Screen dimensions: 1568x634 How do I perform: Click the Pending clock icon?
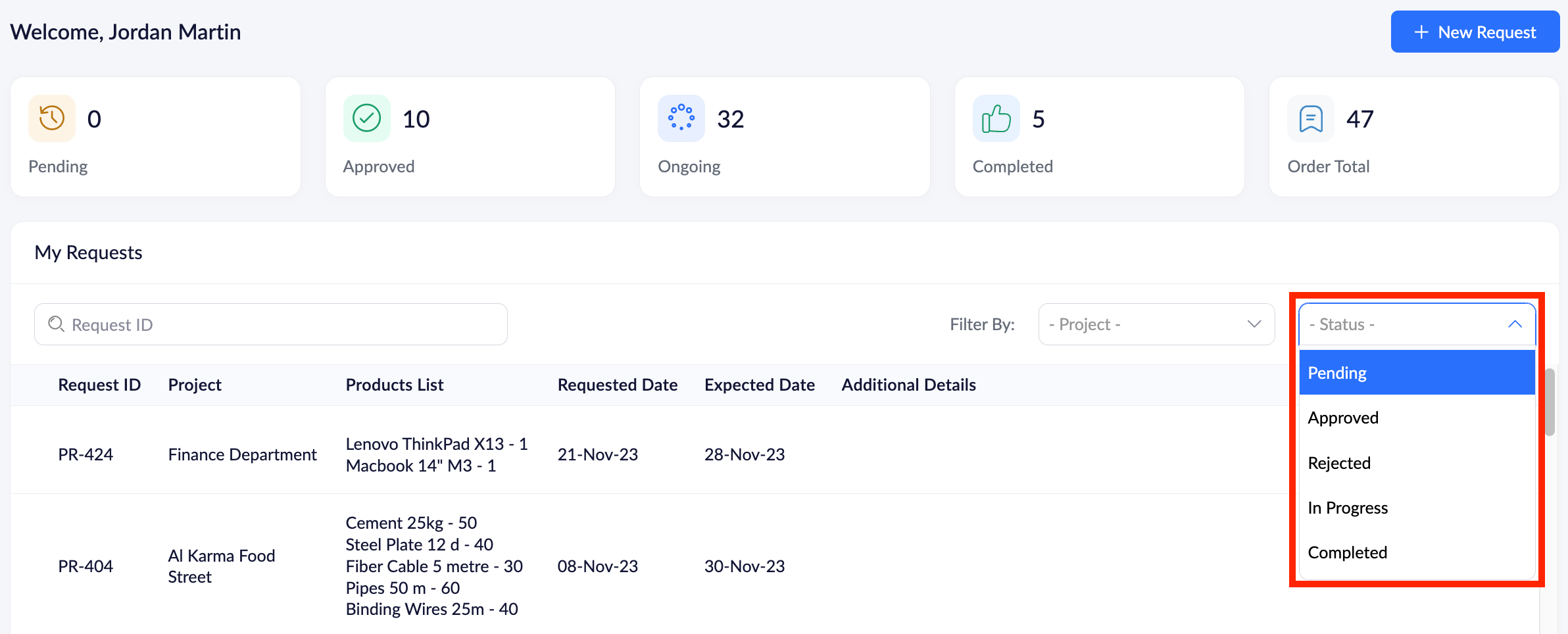coord(52,118)
